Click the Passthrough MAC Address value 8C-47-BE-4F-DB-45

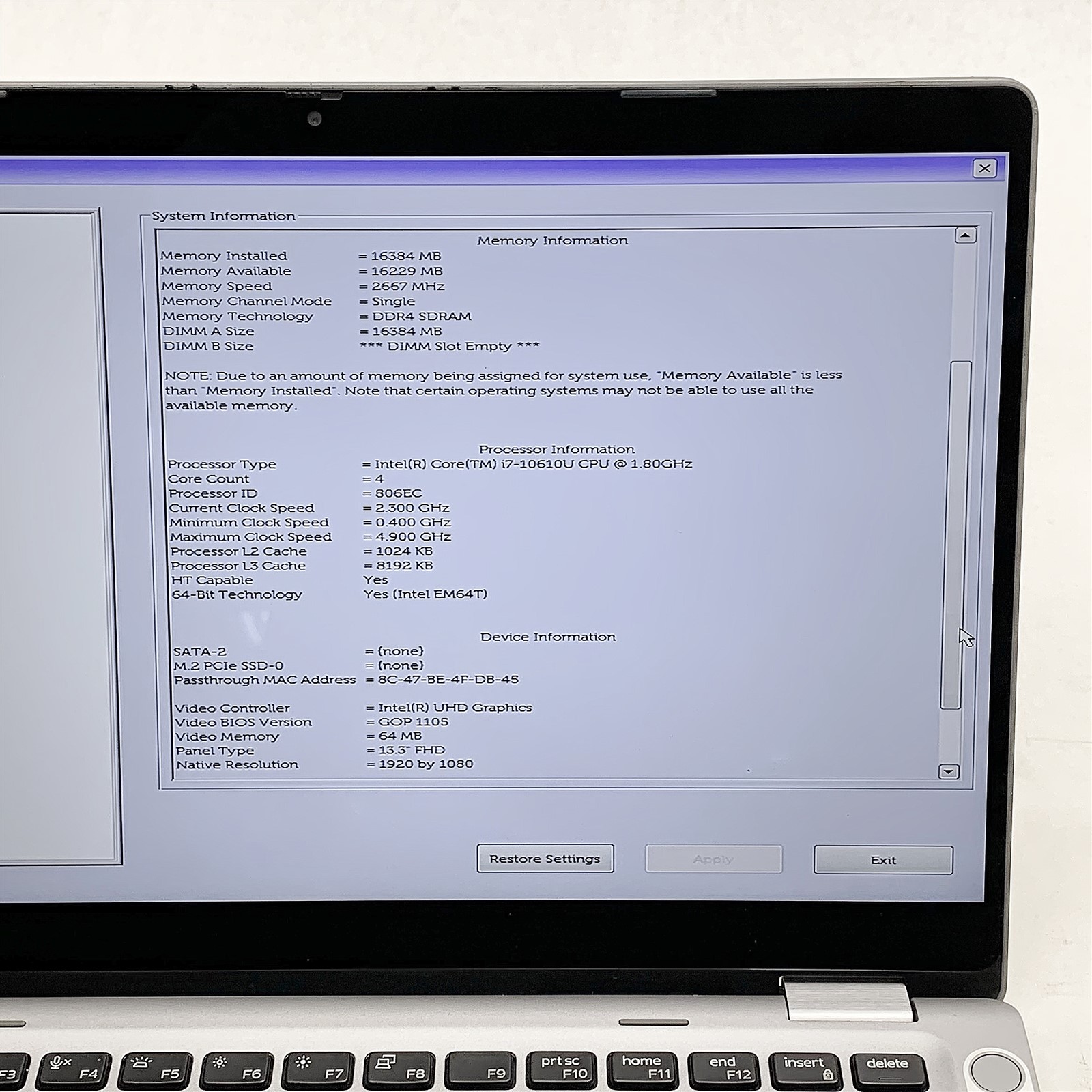pyautogui.click(x=448, y=680)
